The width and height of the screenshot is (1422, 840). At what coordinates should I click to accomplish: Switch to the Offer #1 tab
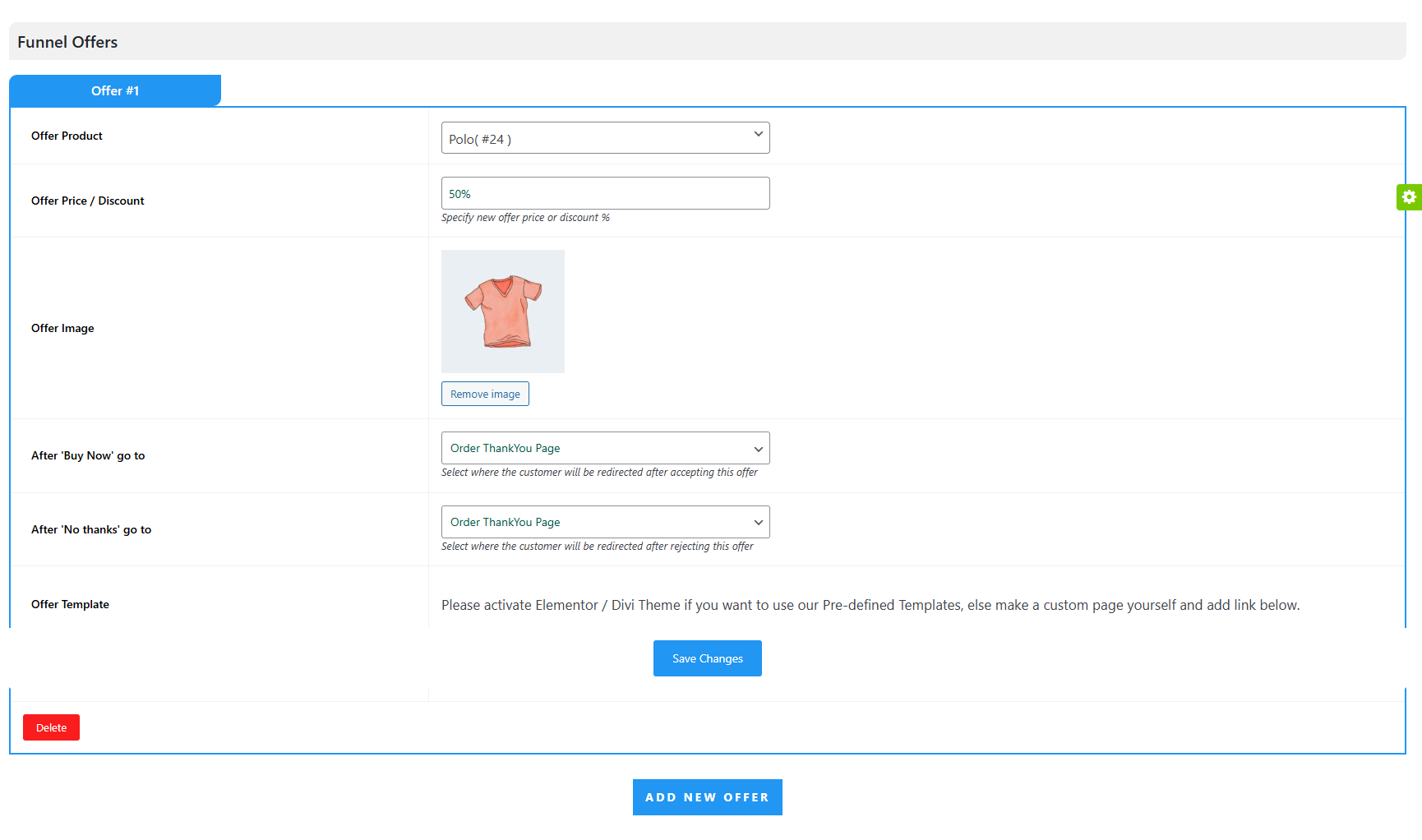pyautogui.click(x=115, y=90)
